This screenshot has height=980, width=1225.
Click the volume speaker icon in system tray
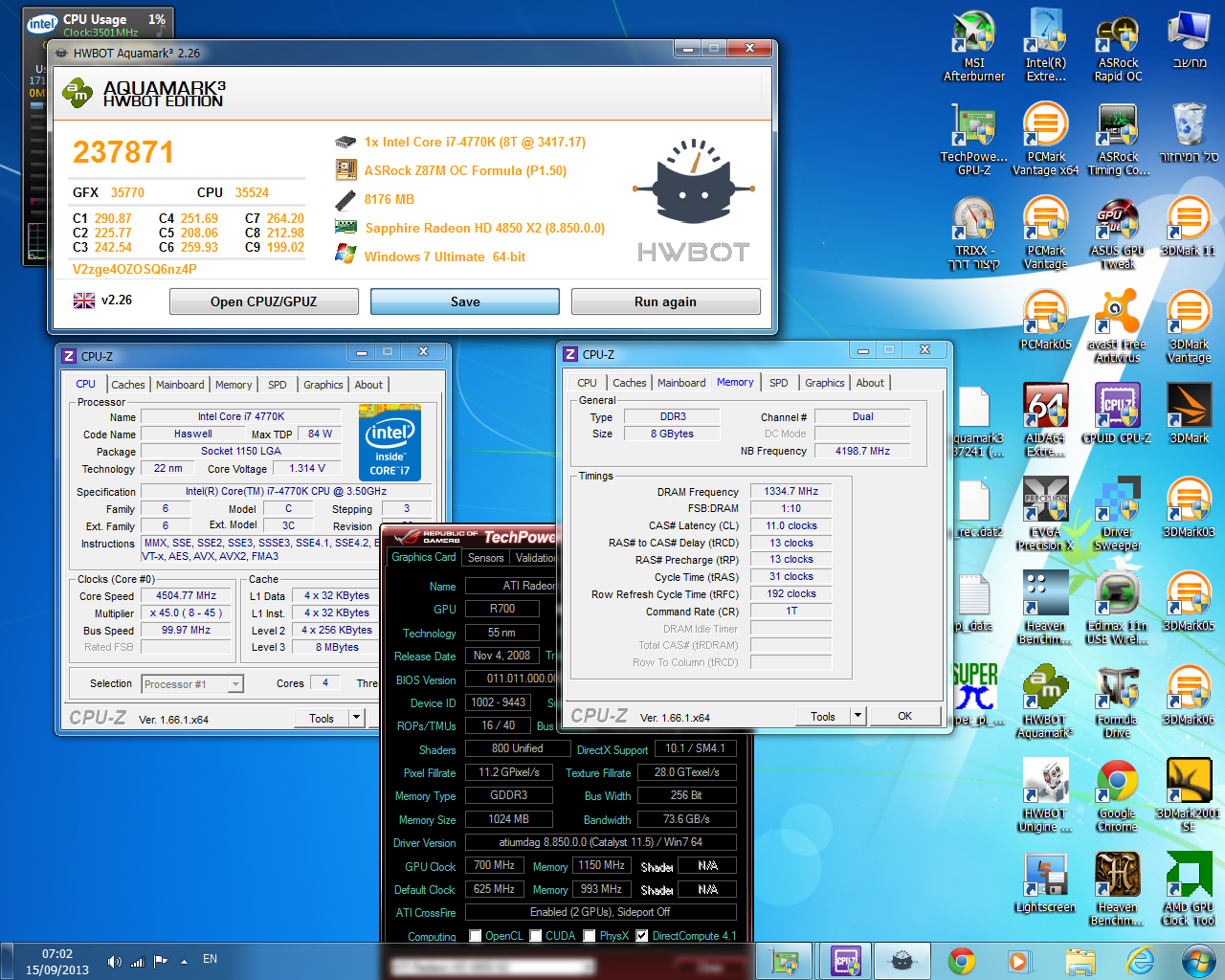point(115,961)
